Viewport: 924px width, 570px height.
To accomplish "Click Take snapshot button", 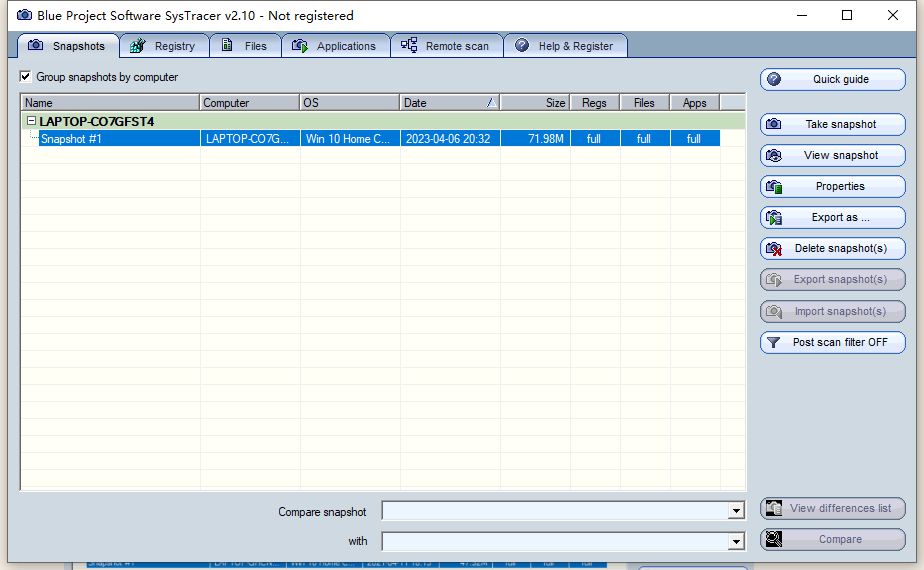I will click(x=833, y=124).
